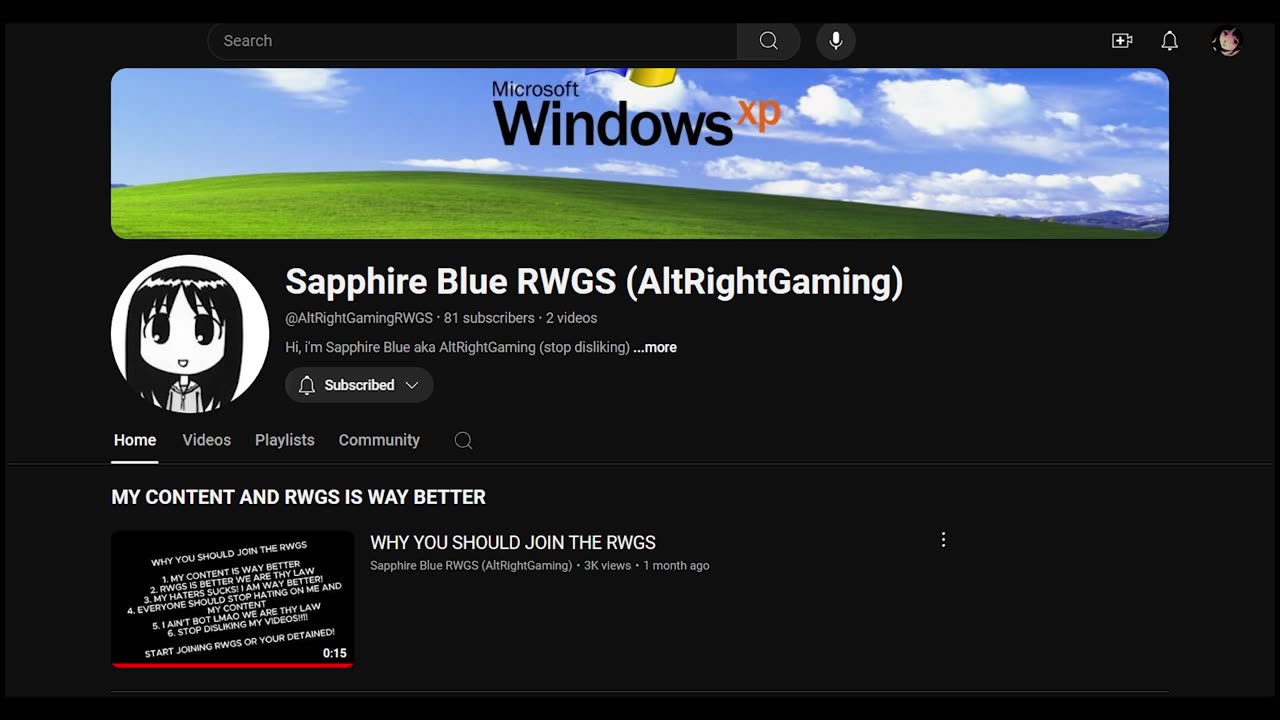Open video thumbnail WHY YOU SHOULD JOIN THE RWGS
The width and height of the screenshot is (1280, 720).
tap(233, 599)
